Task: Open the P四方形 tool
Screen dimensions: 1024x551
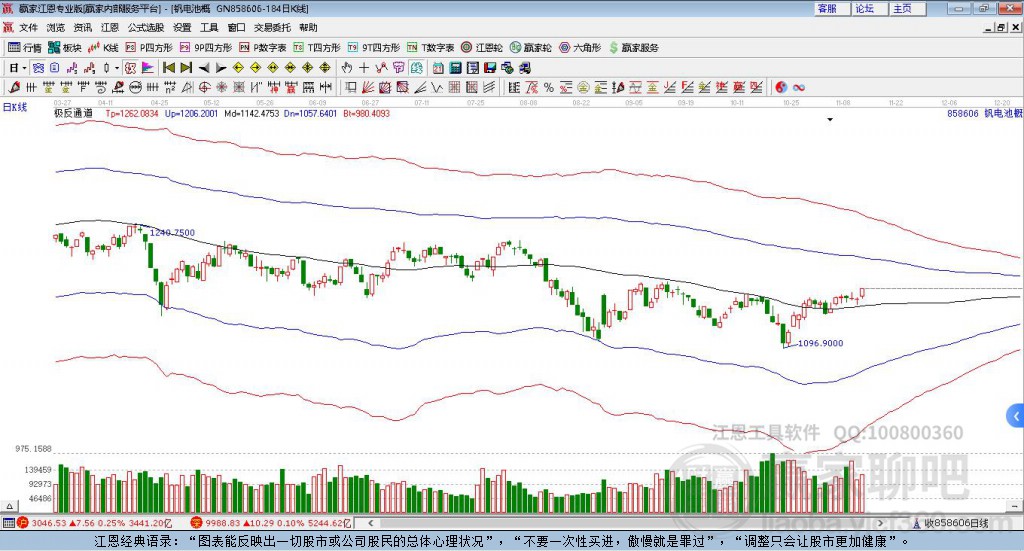Action: pos(149,48)
